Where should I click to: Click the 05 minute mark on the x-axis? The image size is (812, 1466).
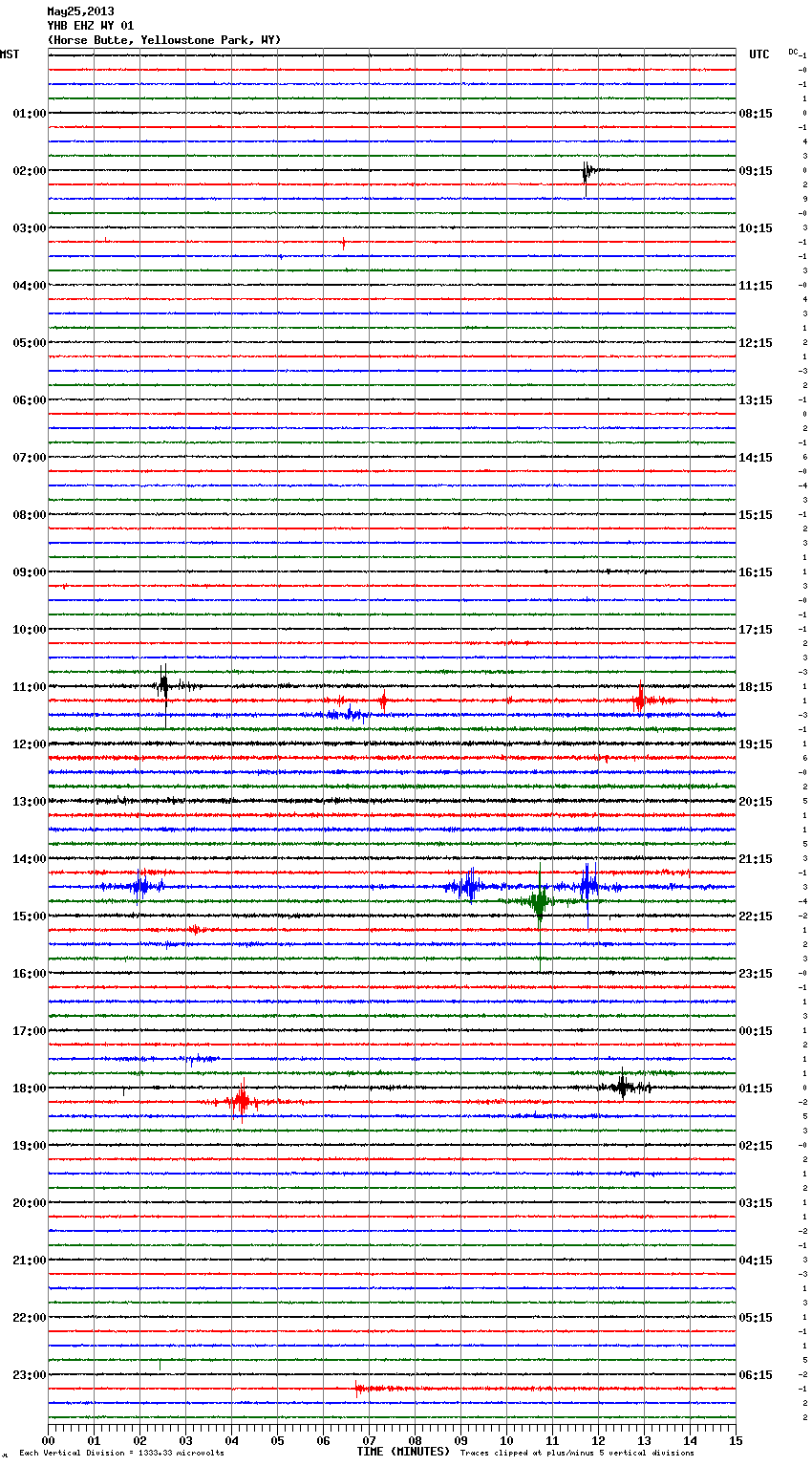[x=277, y=1440]
